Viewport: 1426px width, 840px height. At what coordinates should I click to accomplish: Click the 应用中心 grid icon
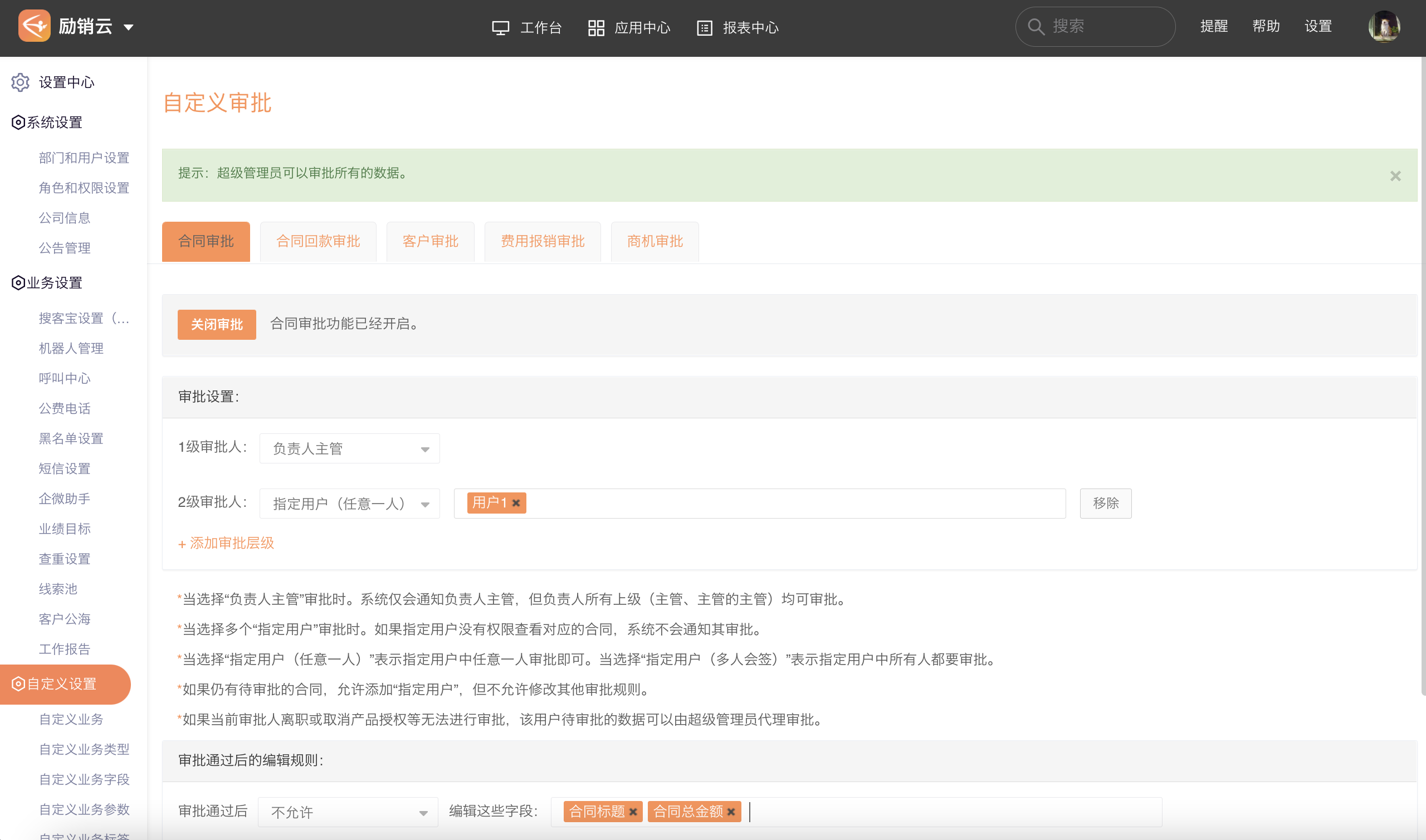click(596, 28)
